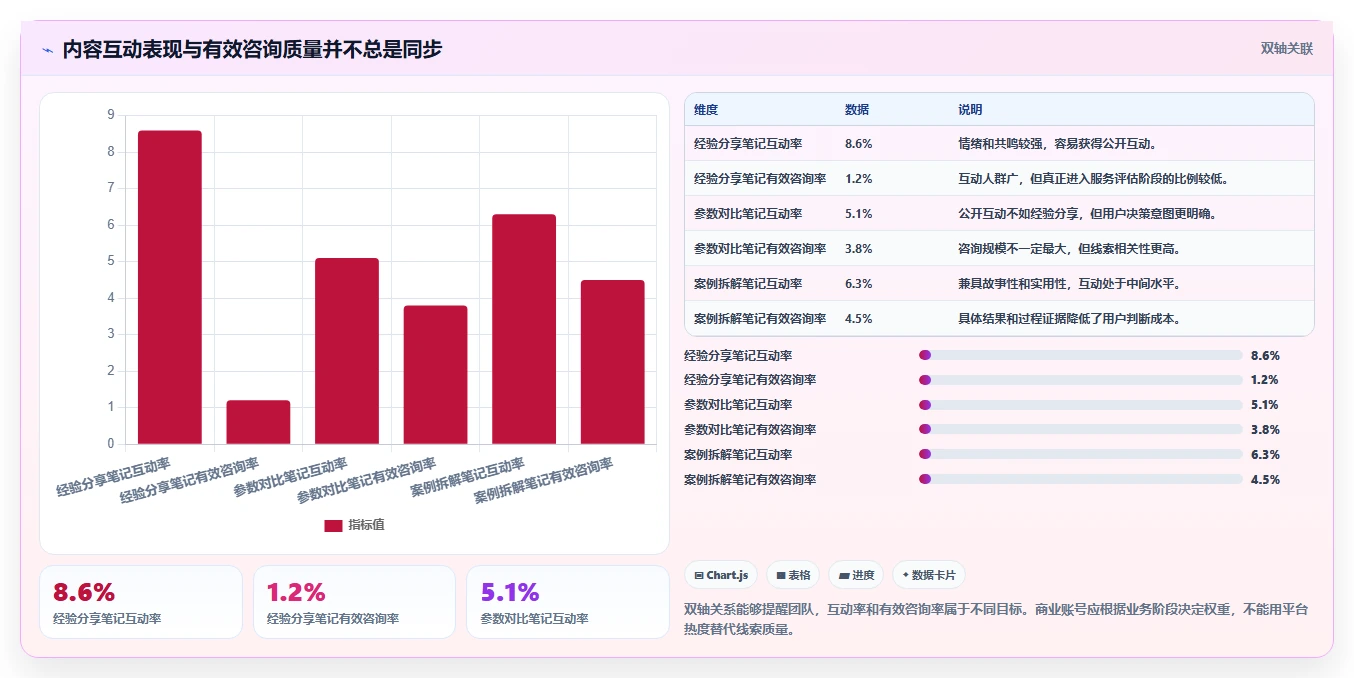This screenshot has width=1354, height=678.
Task: Click the 4.5% percentage beside the progress bar
Action: tap(1265, 480)
